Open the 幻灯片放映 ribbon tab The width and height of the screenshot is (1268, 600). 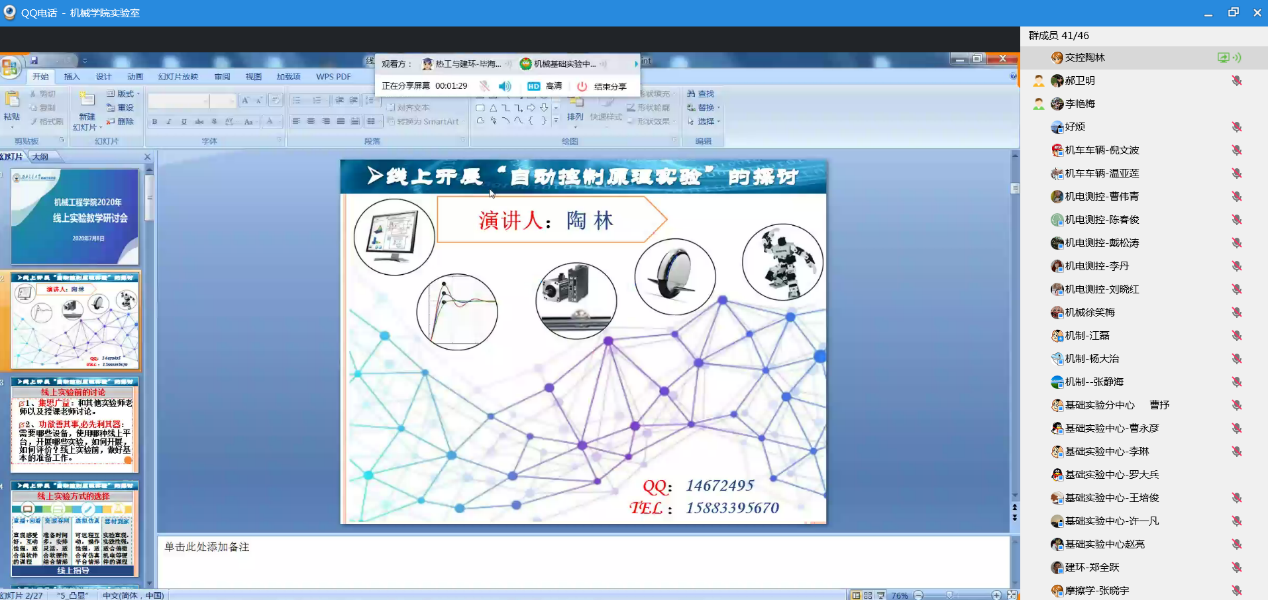(x=177, y=77)
